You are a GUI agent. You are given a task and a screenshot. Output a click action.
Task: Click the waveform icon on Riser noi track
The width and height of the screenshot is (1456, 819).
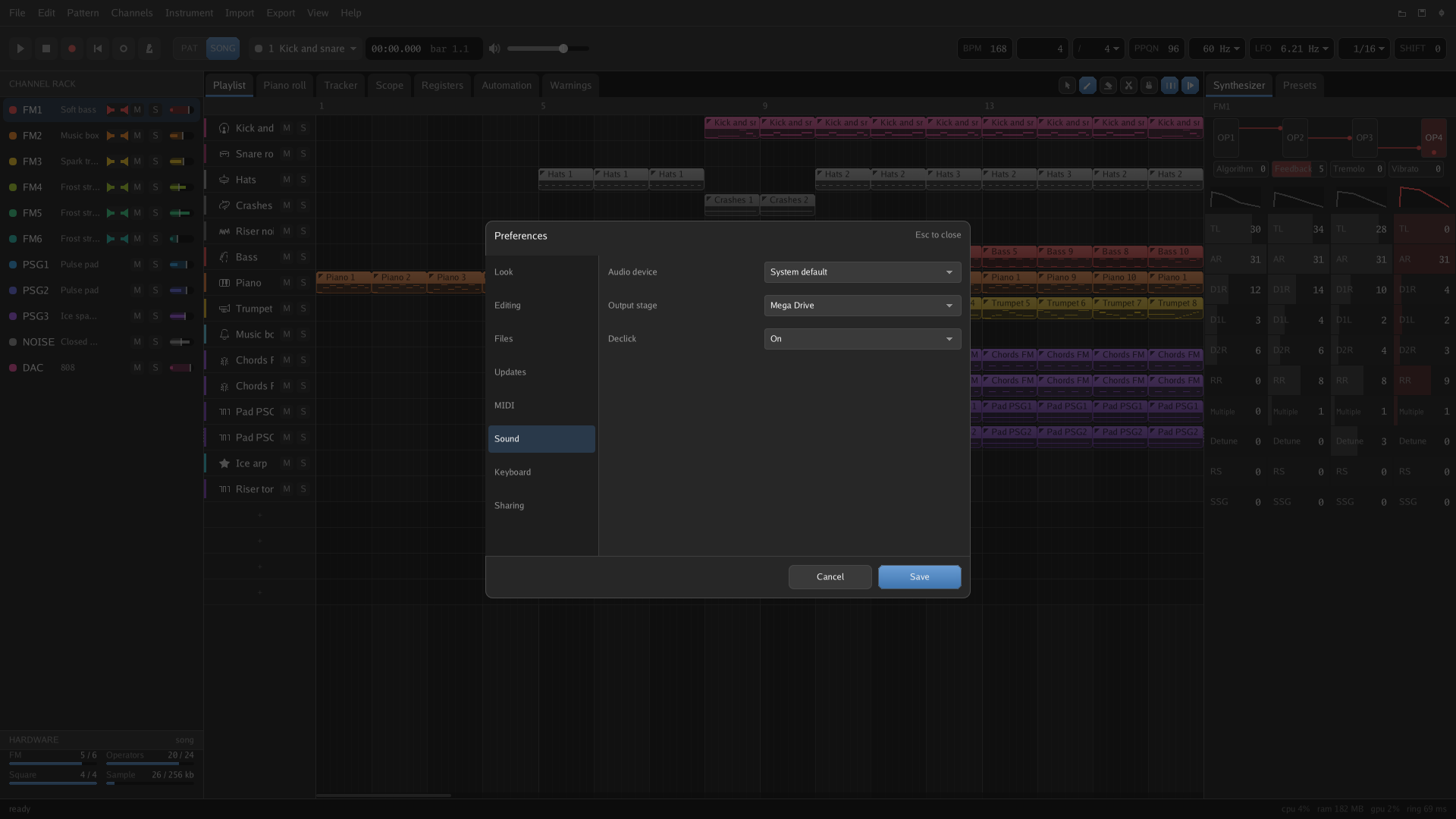[224, 231]
